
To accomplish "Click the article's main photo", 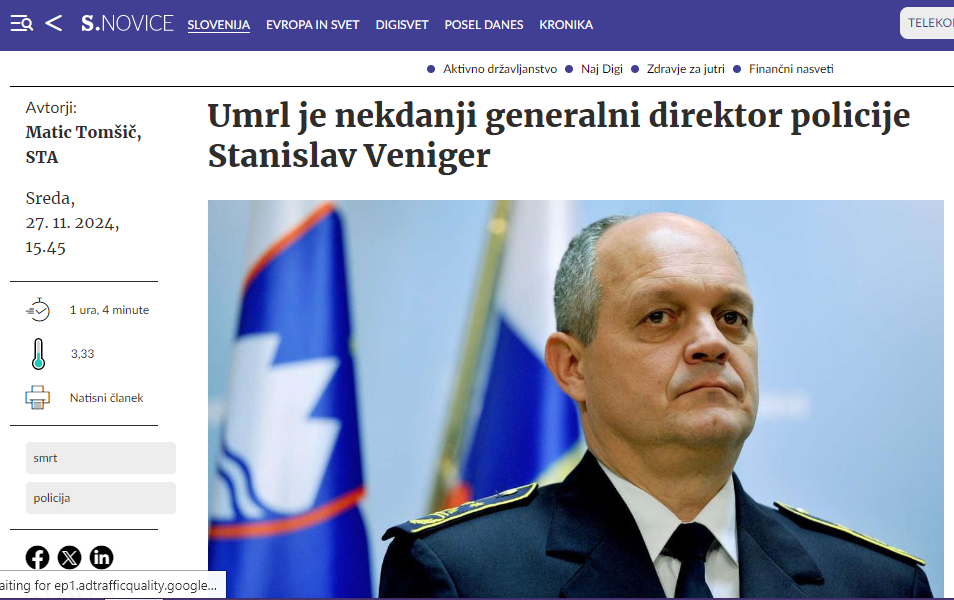I will (x=576, y=399).
